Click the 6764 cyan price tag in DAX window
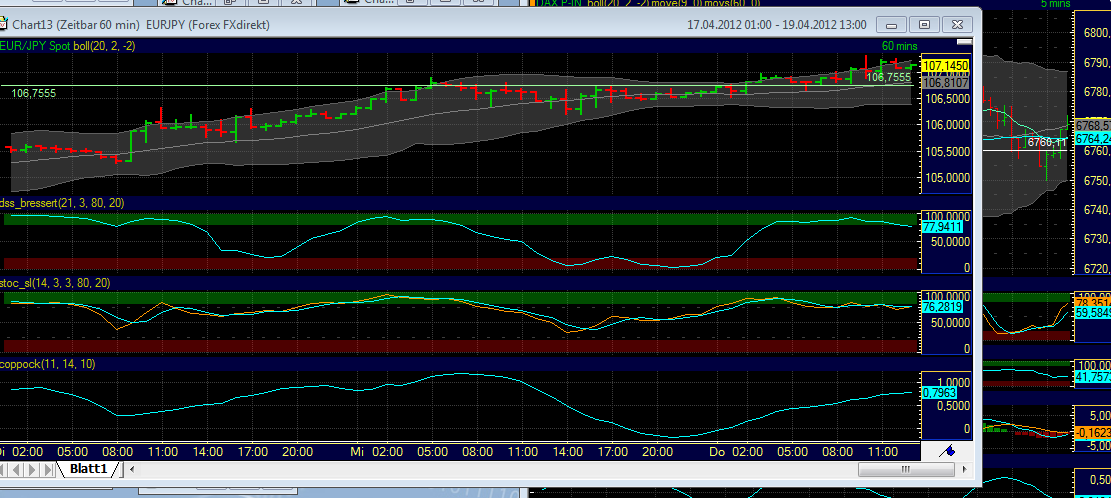The height and width of the screenshot is (498, 1111). coord(1093,139)
